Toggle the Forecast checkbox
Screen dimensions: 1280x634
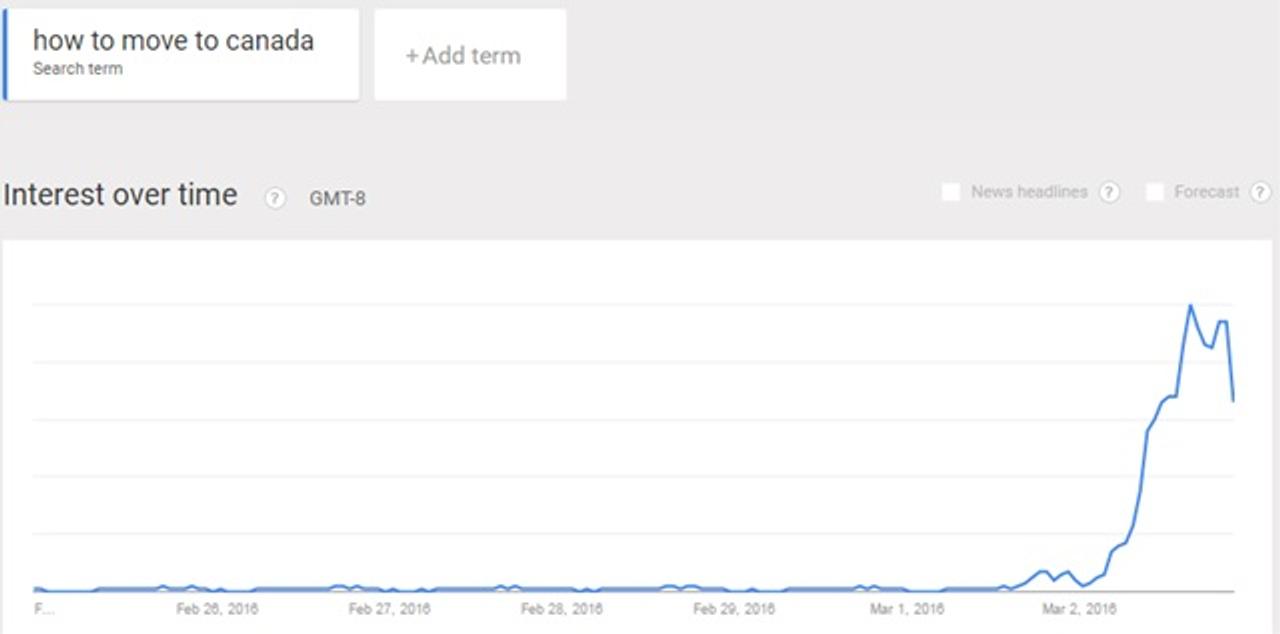(1155, 192)
